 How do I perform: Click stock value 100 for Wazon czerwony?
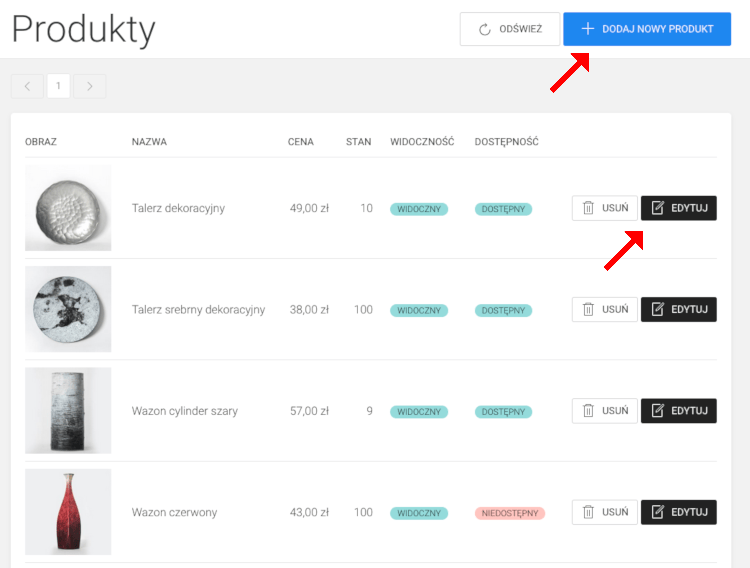click(364, 513)
